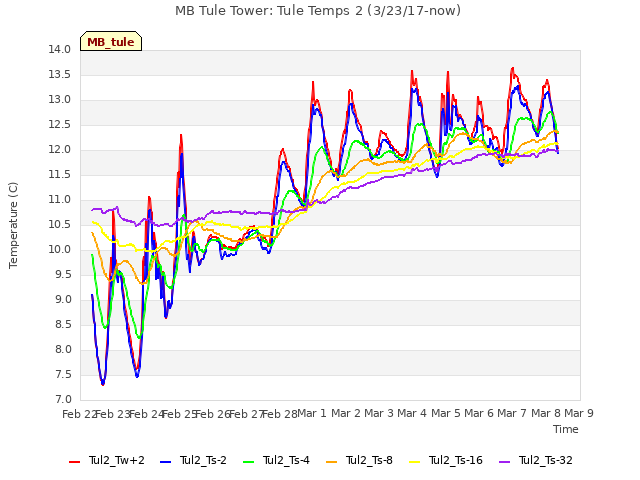
Task: Click the blue Tul2_Ts-2 legend swatch
Action: pos(165,462)
